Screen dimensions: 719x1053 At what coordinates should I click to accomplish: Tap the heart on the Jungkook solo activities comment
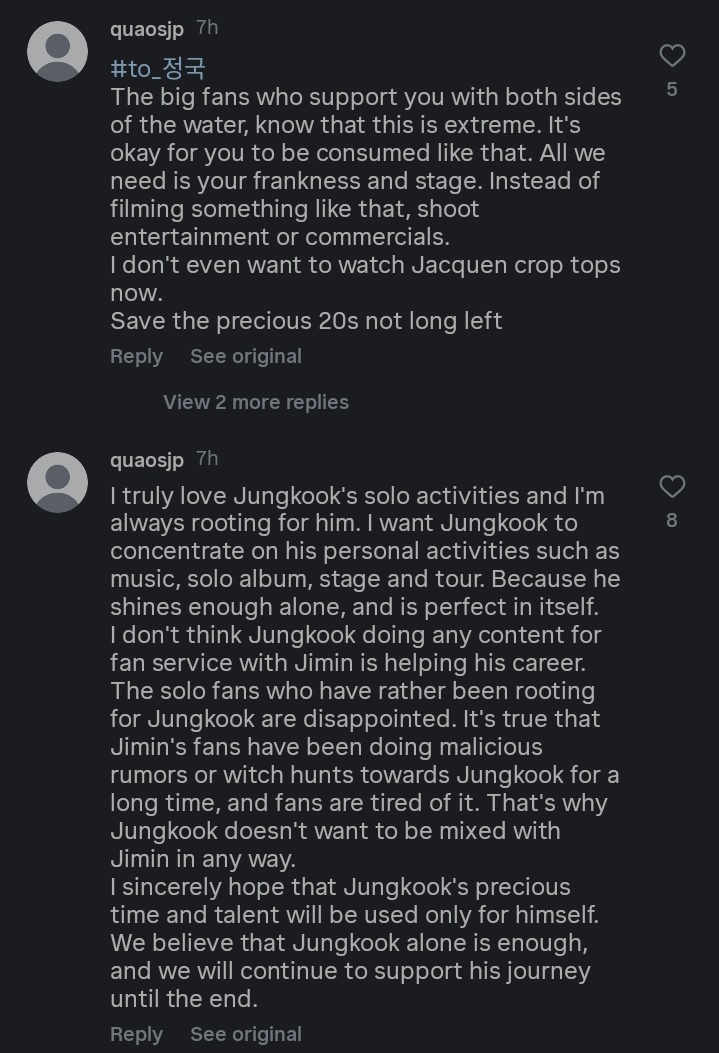pyautogui.click(x=672, y=487)
